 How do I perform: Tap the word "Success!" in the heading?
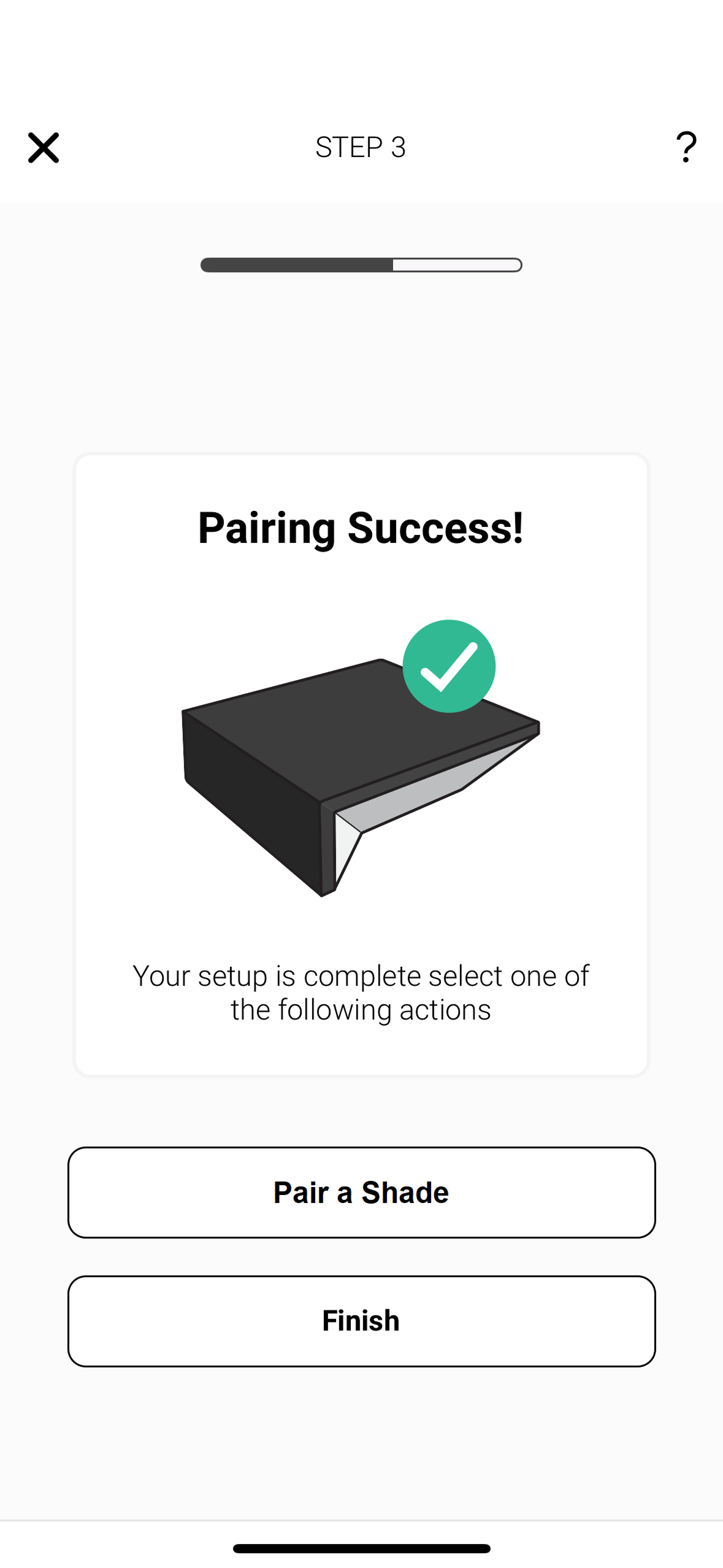435,528
